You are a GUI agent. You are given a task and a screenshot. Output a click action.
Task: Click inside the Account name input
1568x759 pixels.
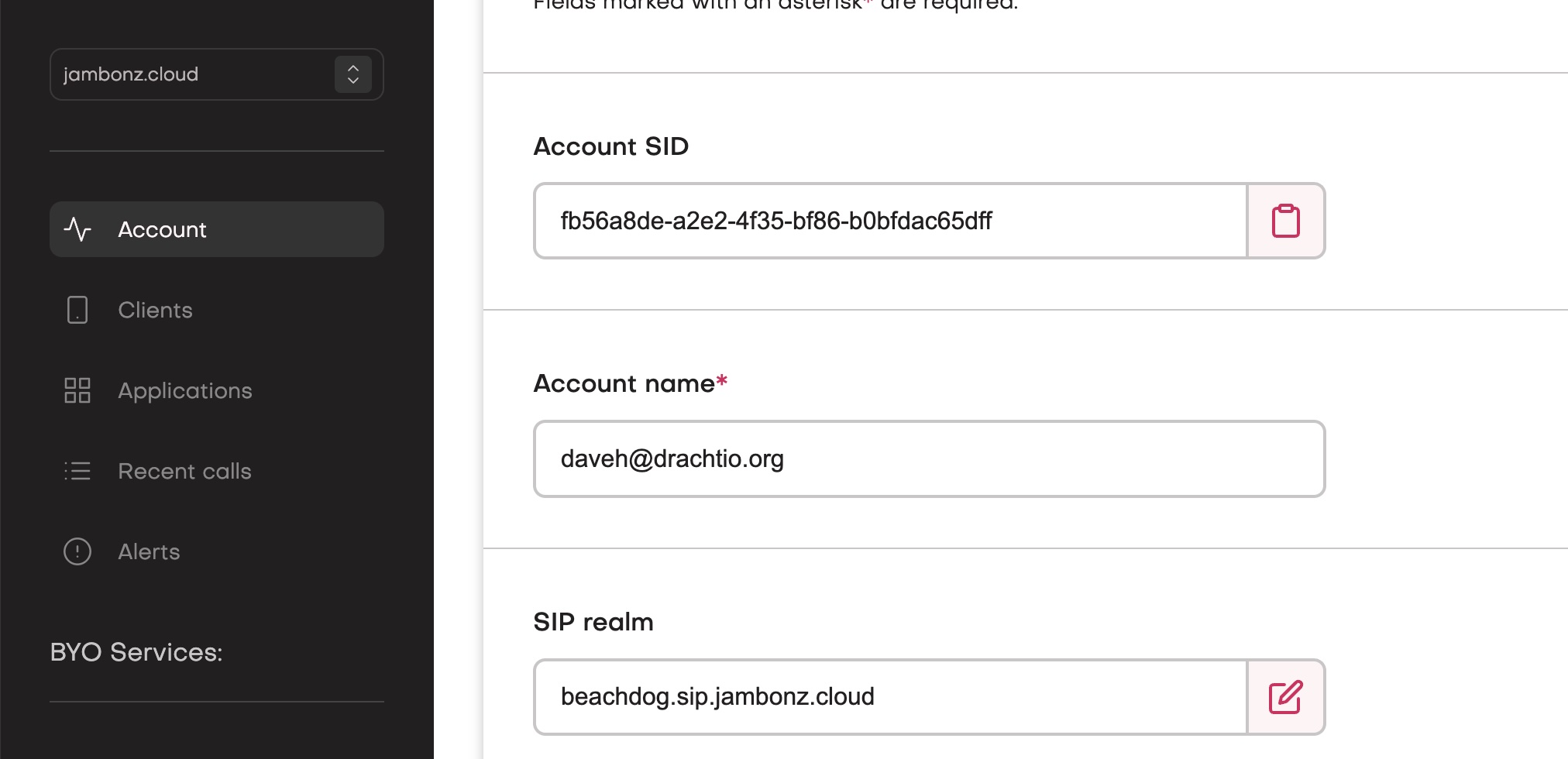point(930,458)
